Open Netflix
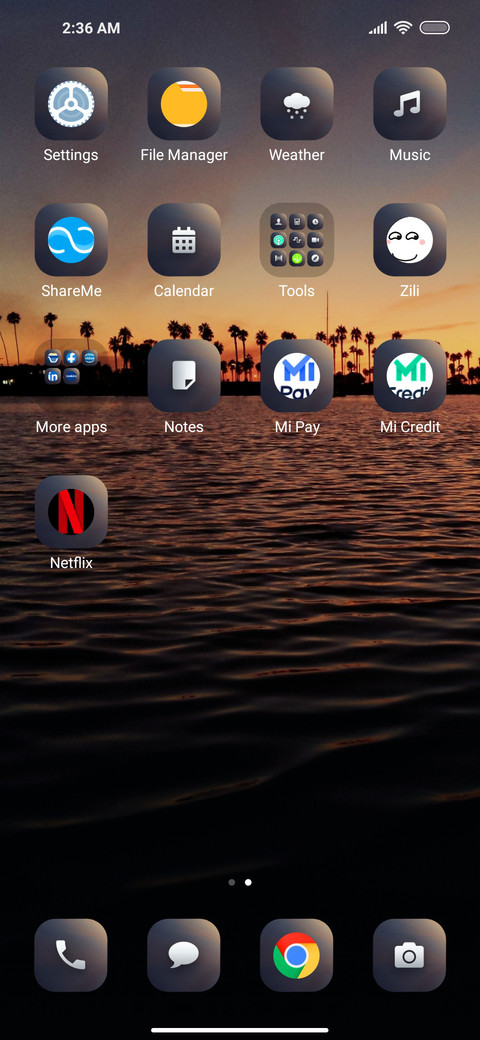This screenshot has width=480, height=1040. pos(71,511)
